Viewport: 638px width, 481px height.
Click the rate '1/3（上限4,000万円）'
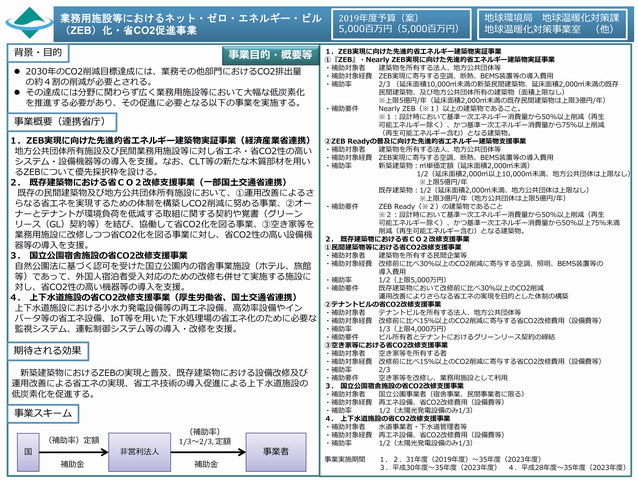point(413,328)
